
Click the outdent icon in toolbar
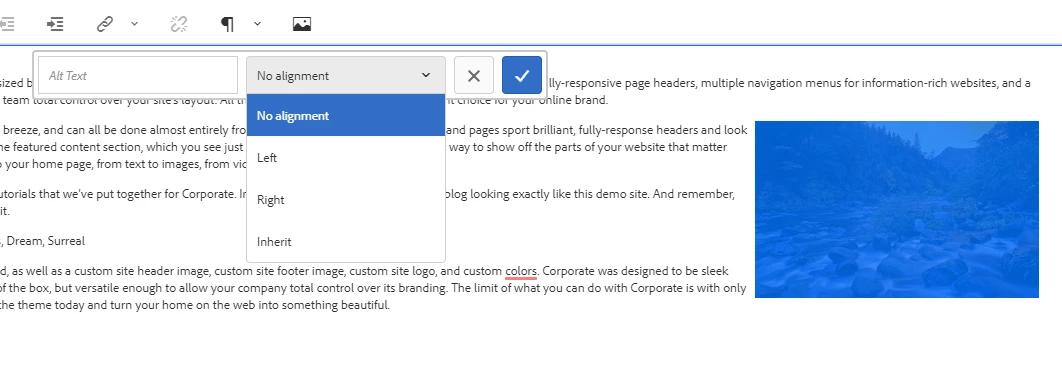click(7, 24)
